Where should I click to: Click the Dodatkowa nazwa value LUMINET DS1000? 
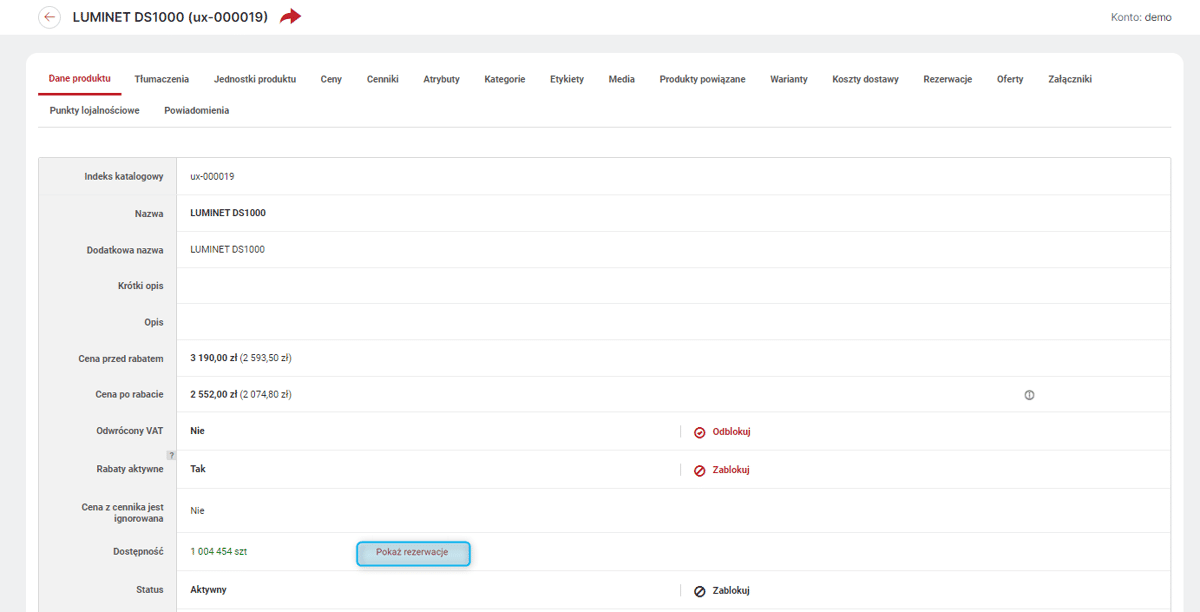click(x=228, y=250)
